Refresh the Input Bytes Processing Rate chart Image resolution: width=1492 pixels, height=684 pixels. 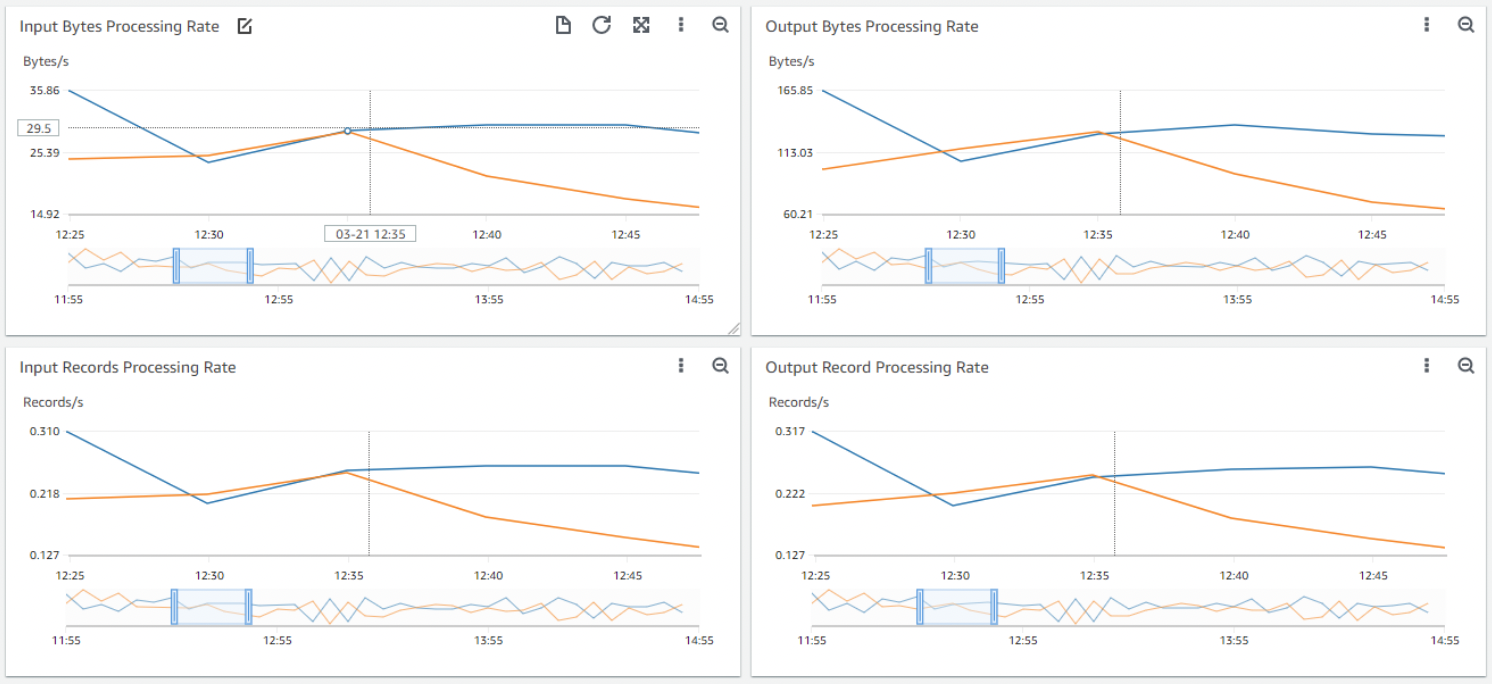coord(601,24)
